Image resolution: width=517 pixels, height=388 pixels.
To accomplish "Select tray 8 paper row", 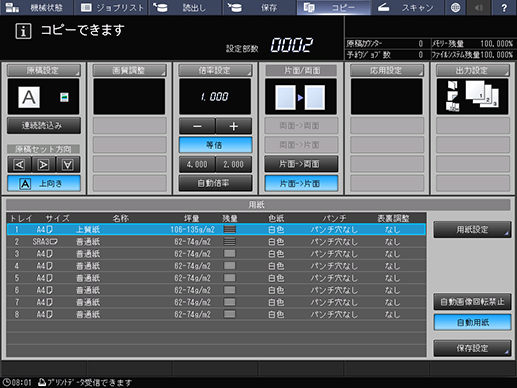I will (216, 314).
